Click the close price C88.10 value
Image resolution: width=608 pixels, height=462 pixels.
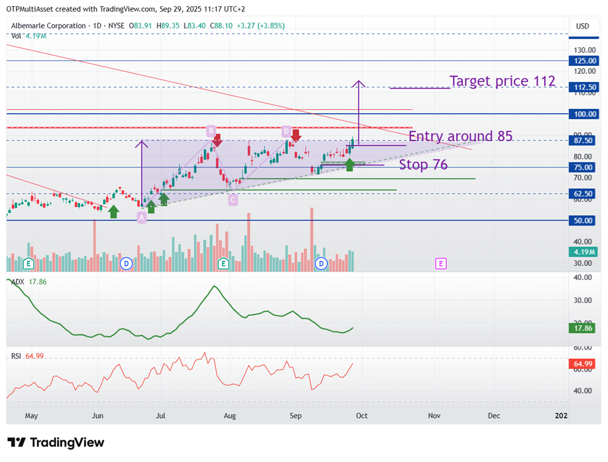pos(221,26)
